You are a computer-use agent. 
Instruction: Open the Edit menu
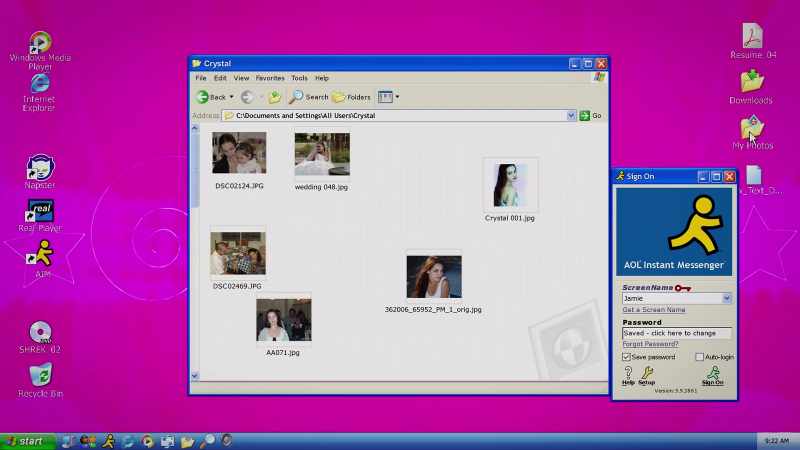[220, 78]
